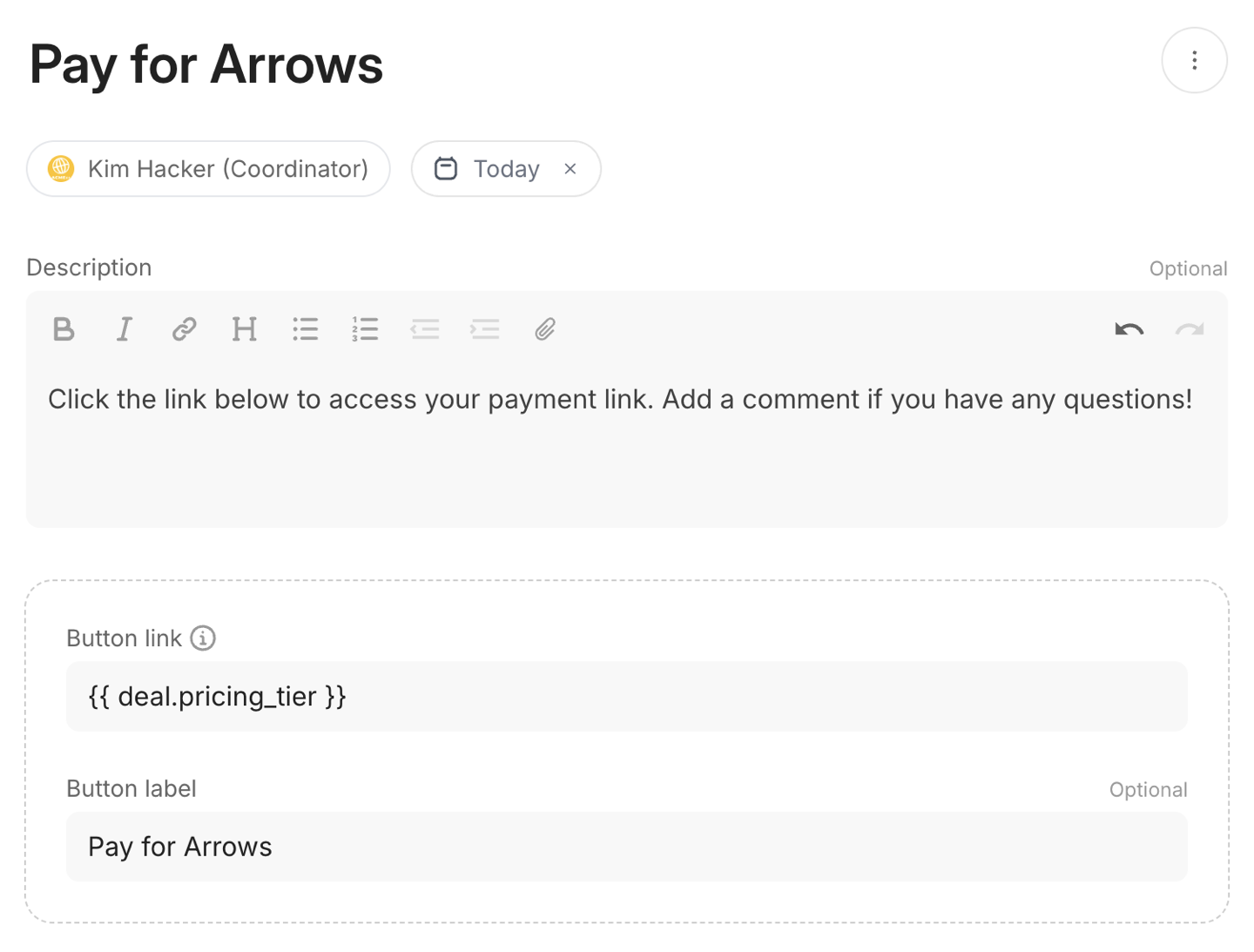
Task: Open the three-dot more options menu
Action: click(x=1194, y=60)
